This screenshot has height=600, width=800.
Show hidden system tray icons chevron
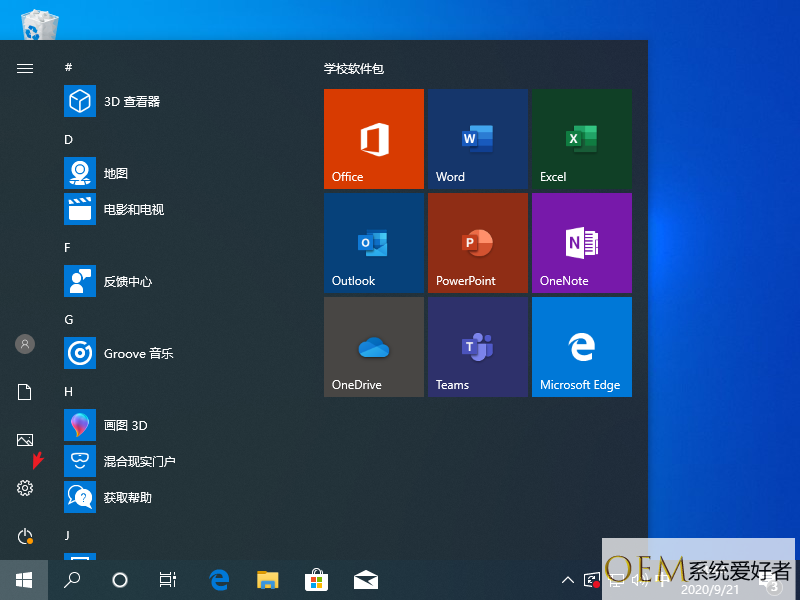point(568,579)
